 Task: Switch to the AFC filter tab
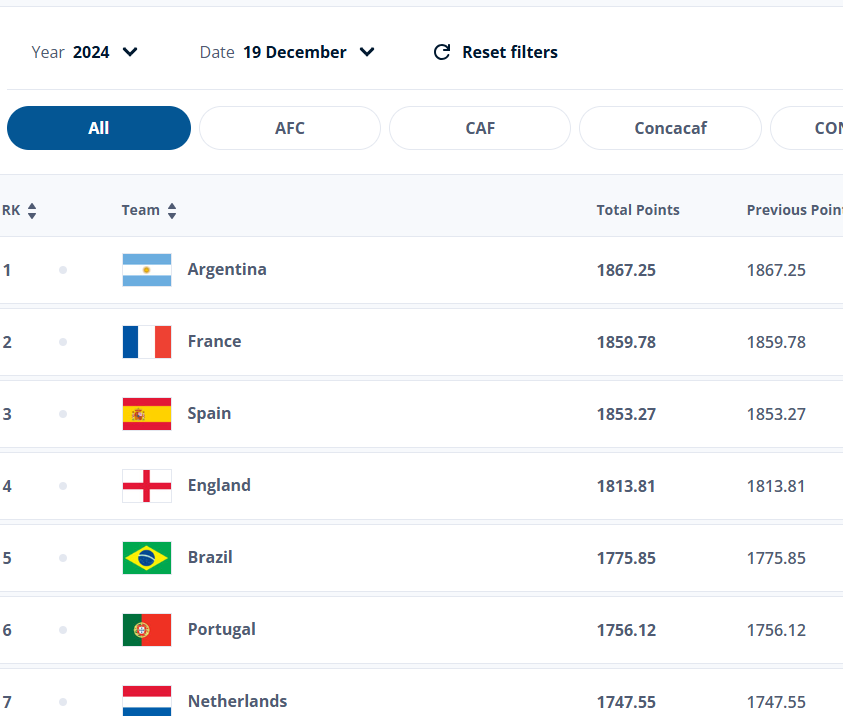click(x=290, y=128)
